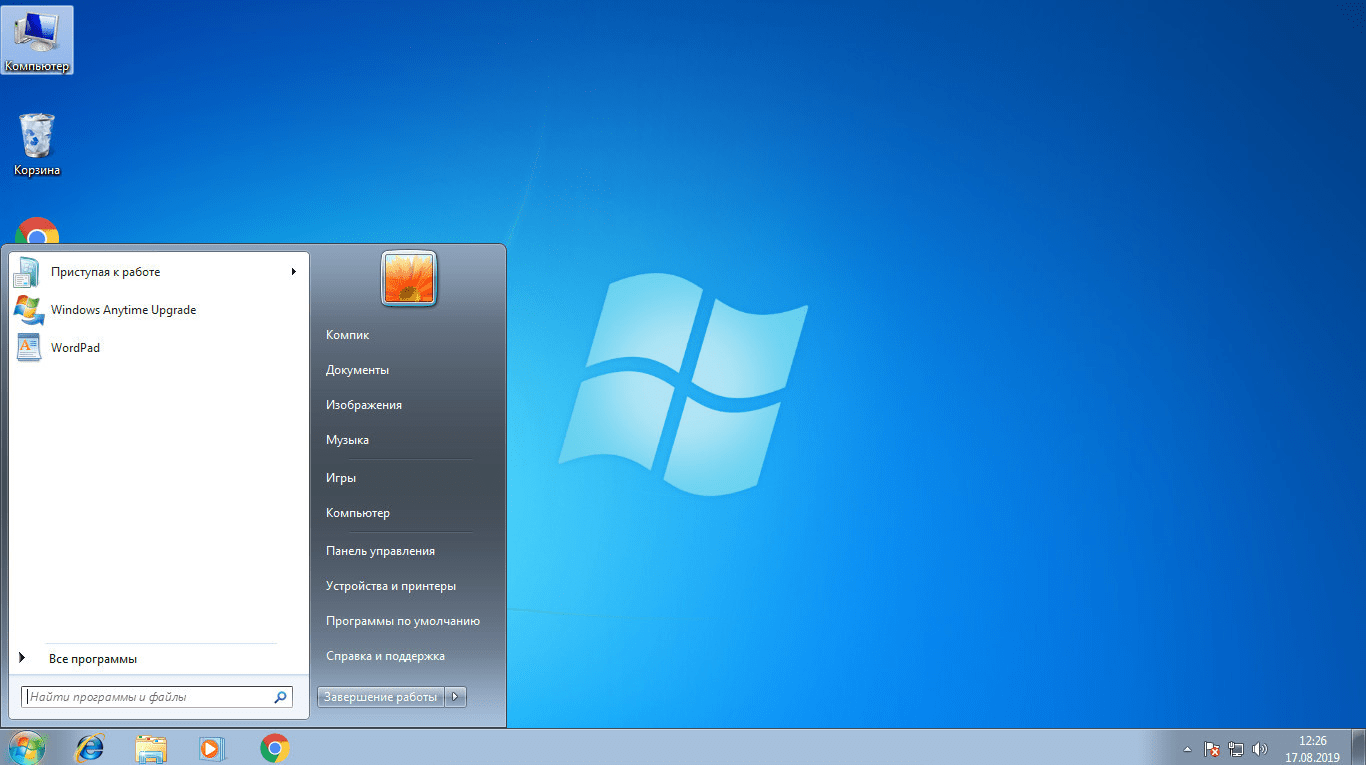Open the network status tray icon
The height and width of the screenshot is (765, 1366).
pos(1236,748)
